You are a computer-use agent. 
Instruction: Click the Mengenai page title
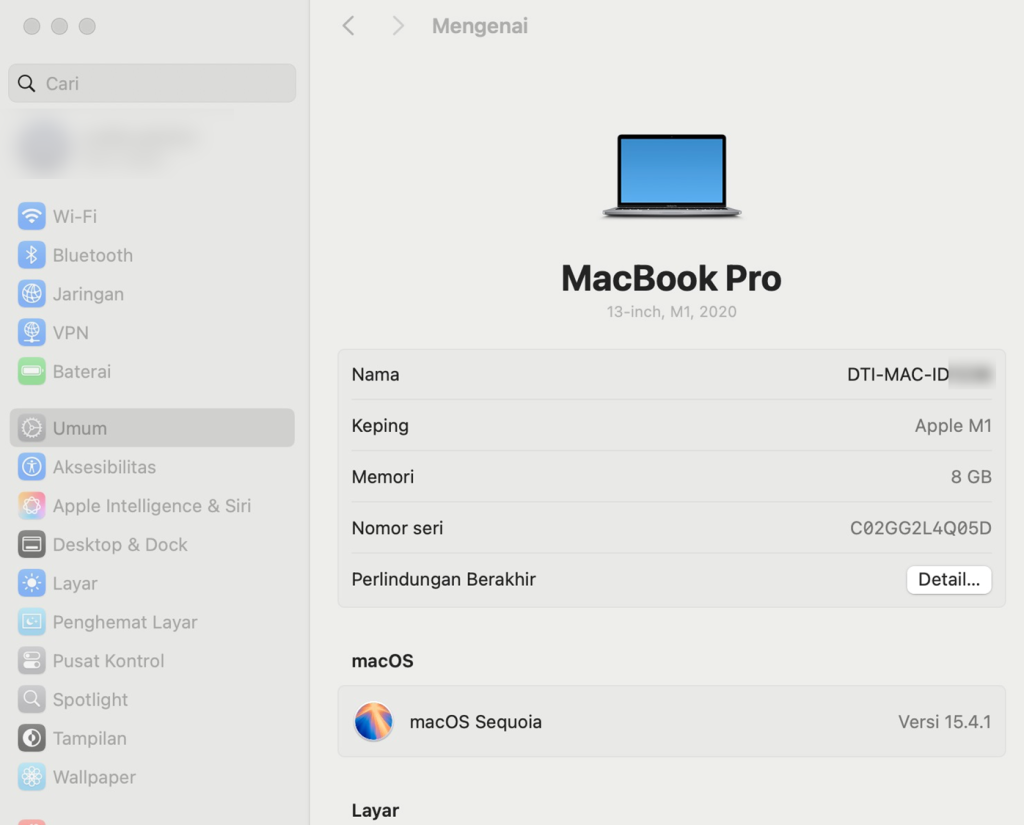tap(480, 26)
